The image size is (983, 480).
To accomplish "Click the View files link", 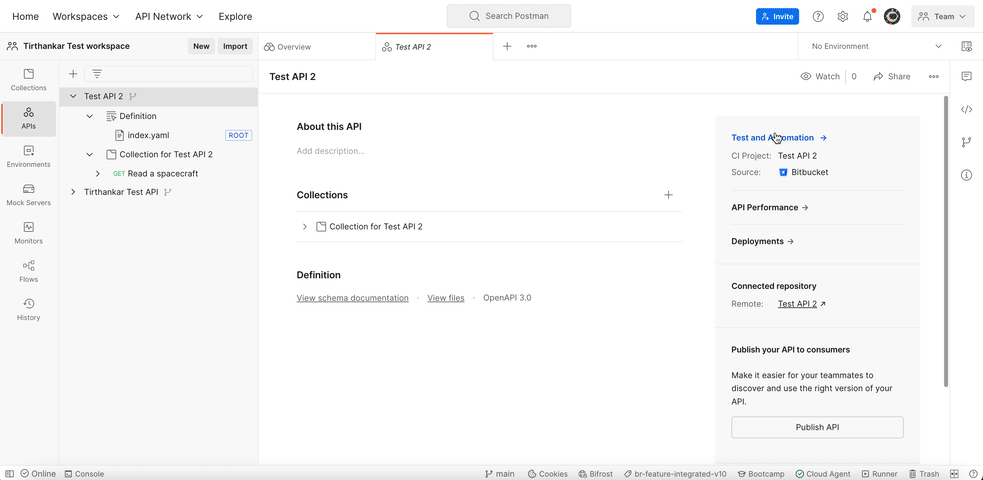I will [446, 298].
